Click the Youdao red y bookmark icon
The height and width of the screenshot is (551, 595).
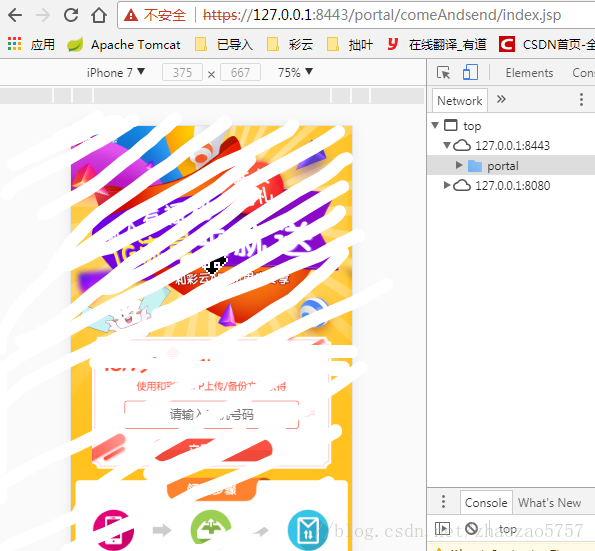pyautogui.click(x=393, y=44)
